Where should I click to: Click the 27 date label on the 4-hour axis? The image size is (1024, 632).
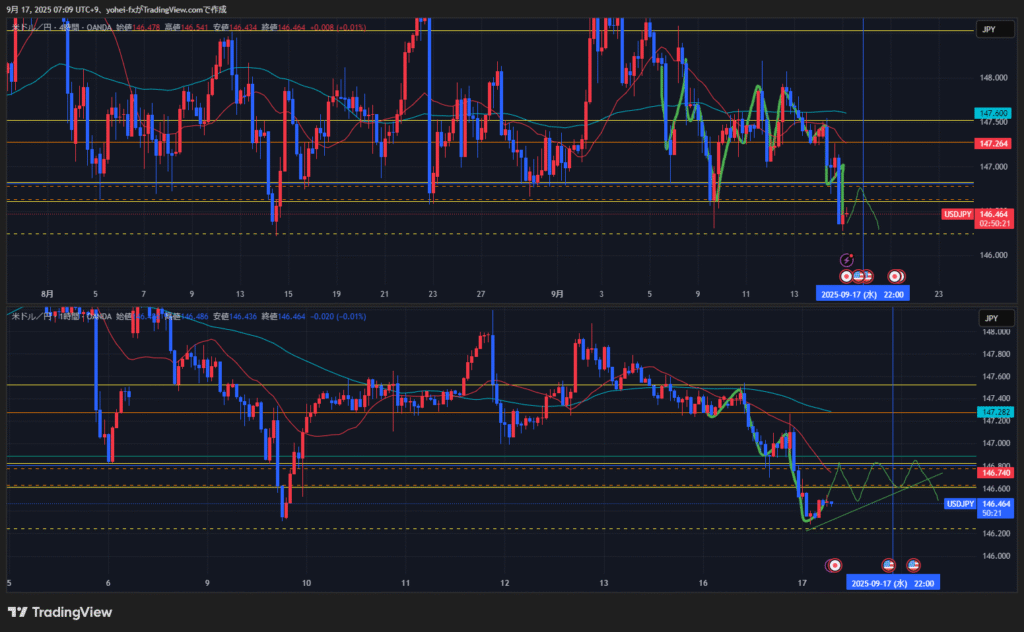[481, 294]
